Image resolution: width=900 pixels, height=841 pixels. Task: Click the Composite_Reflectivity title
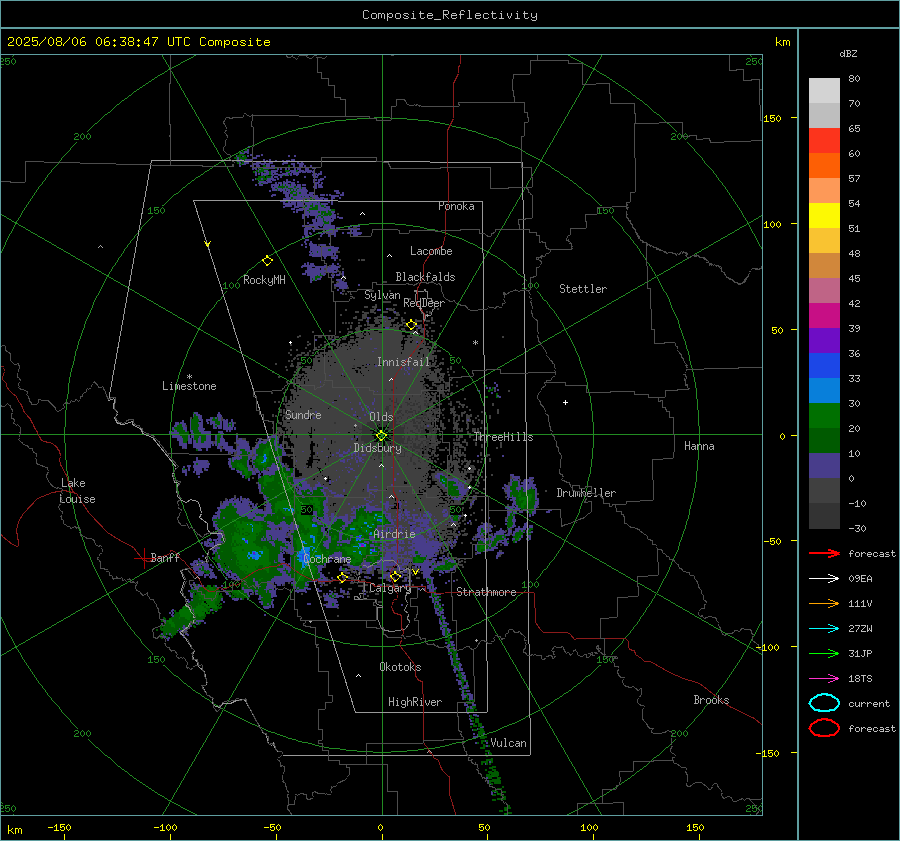point(449,15)
